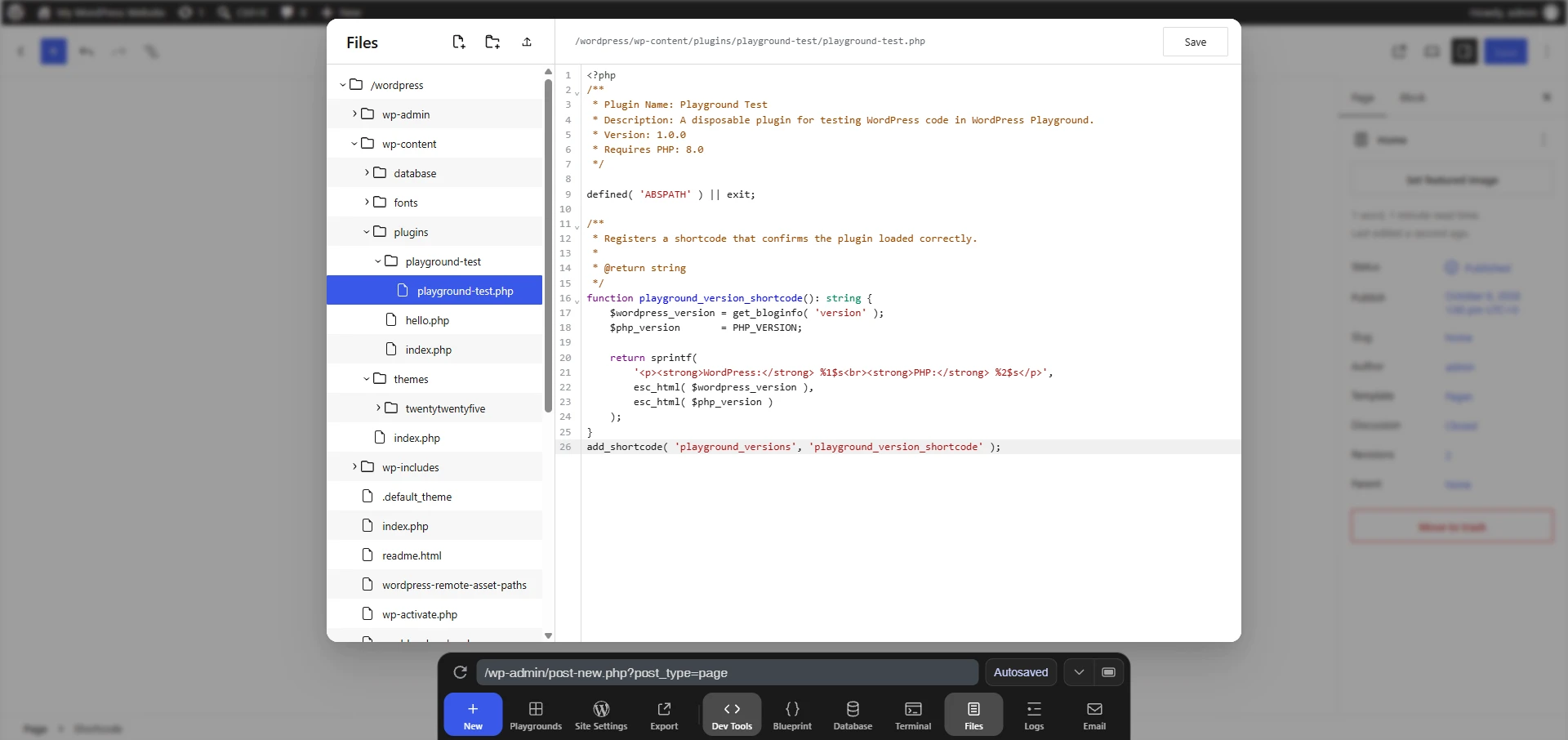Switch to the Email tab

(1094, 715)
